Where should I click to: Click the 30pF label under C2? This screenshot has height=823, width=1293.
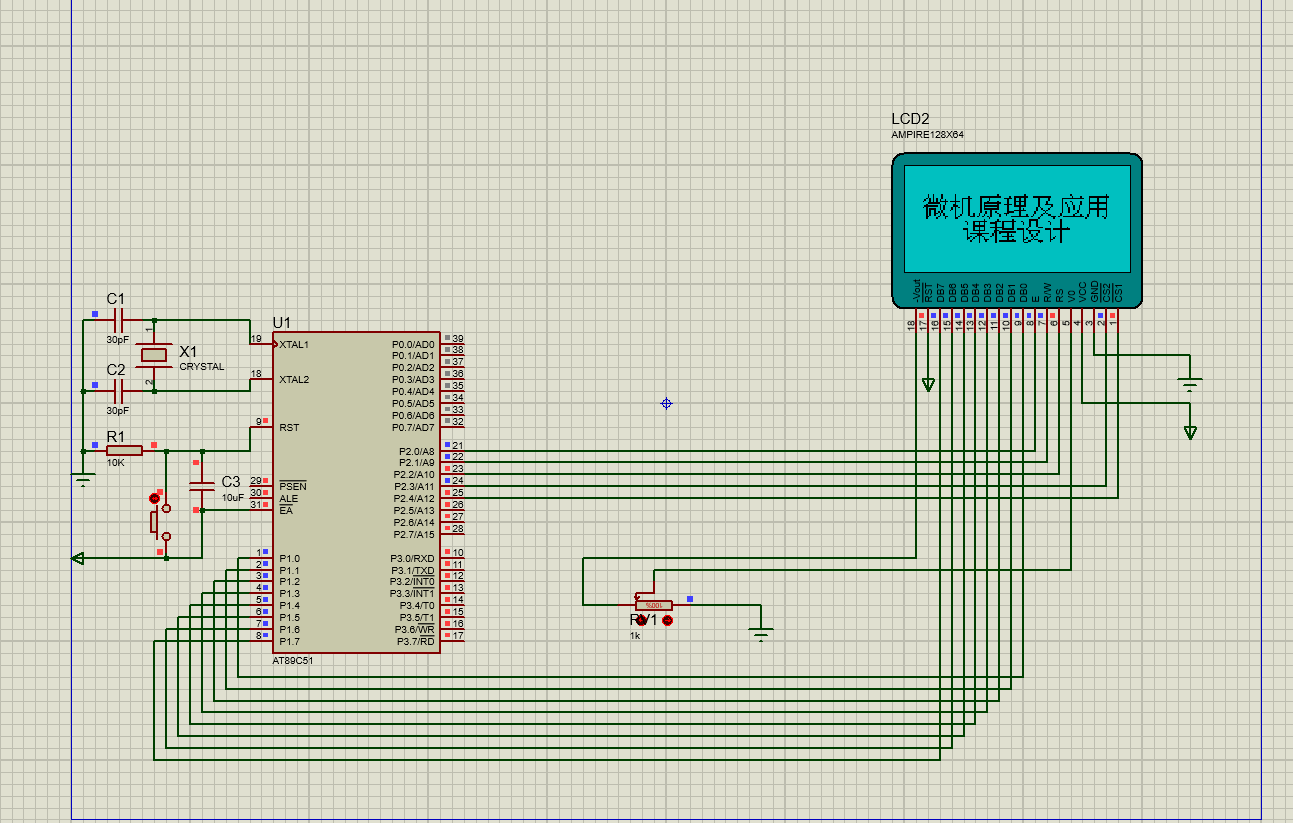point(118,410)
